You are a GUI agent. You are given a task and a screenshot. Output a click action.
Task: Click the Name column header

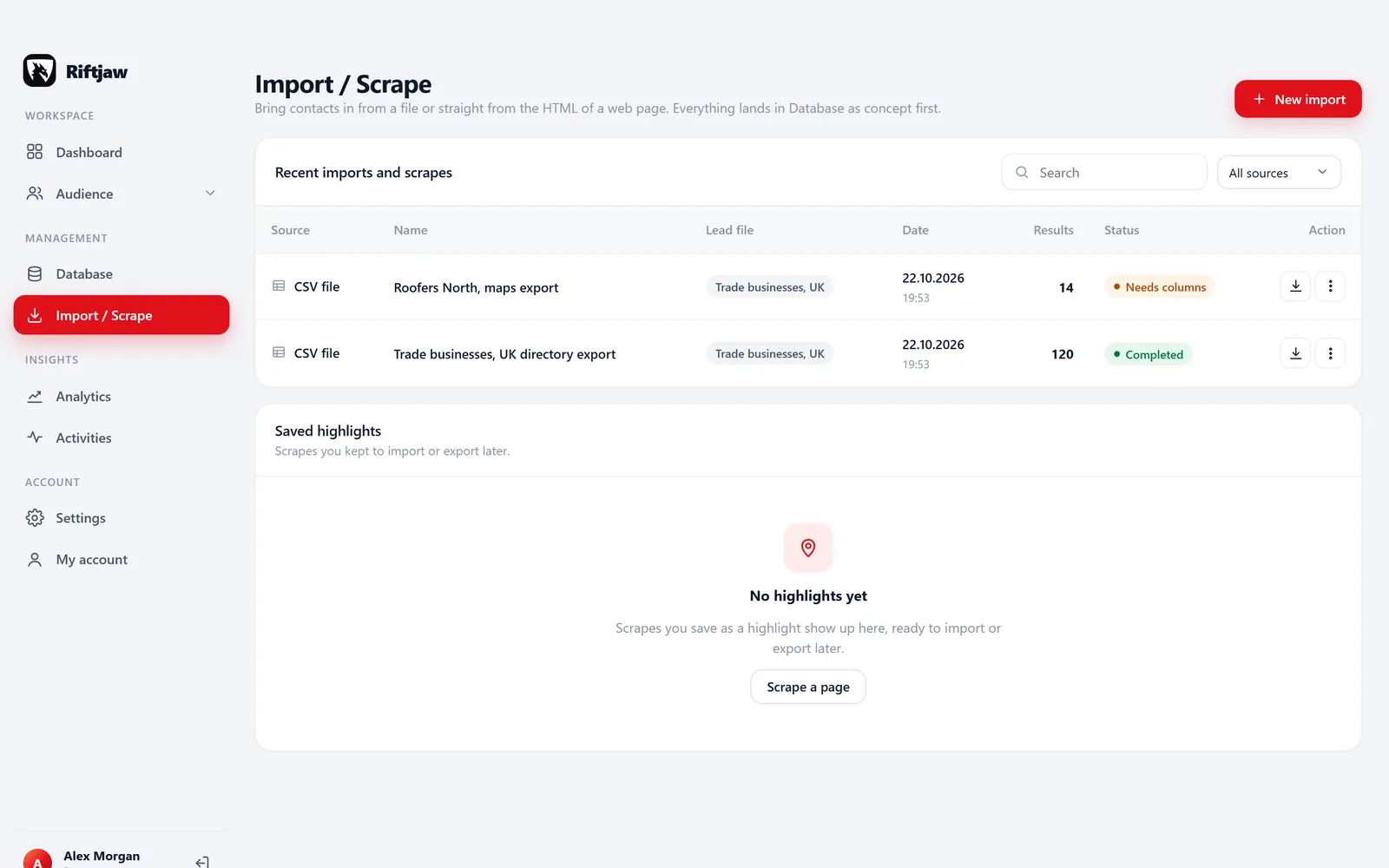pyautogui.click(x=411, y=230)
